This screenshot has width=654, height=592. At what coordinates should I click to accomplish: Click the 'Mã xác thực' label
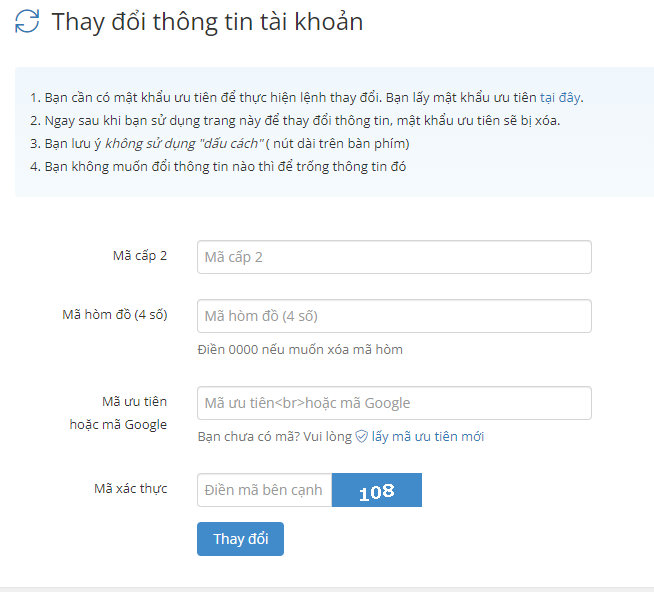coord(130,489)
